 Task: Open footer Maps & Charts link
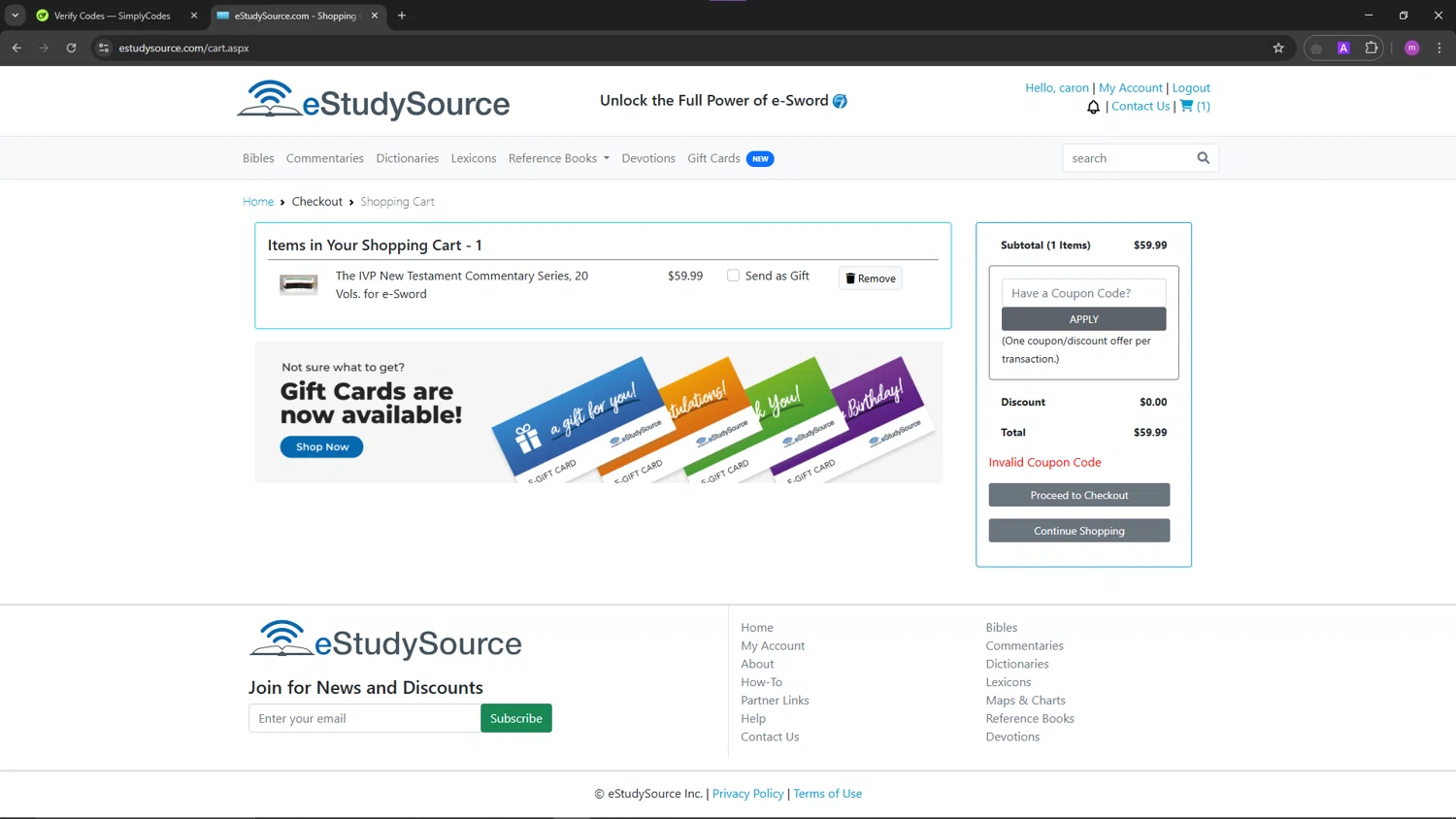tap(1025, 701)
